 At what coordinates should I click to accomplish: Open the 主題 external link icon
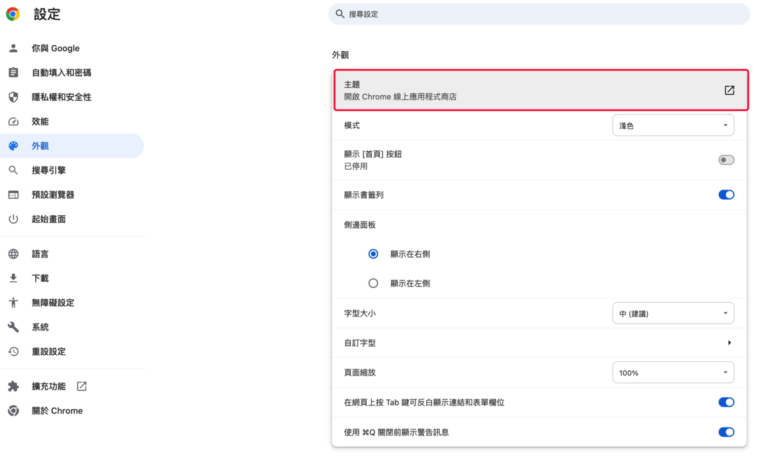pyautogui.click(x=729, y=90)
